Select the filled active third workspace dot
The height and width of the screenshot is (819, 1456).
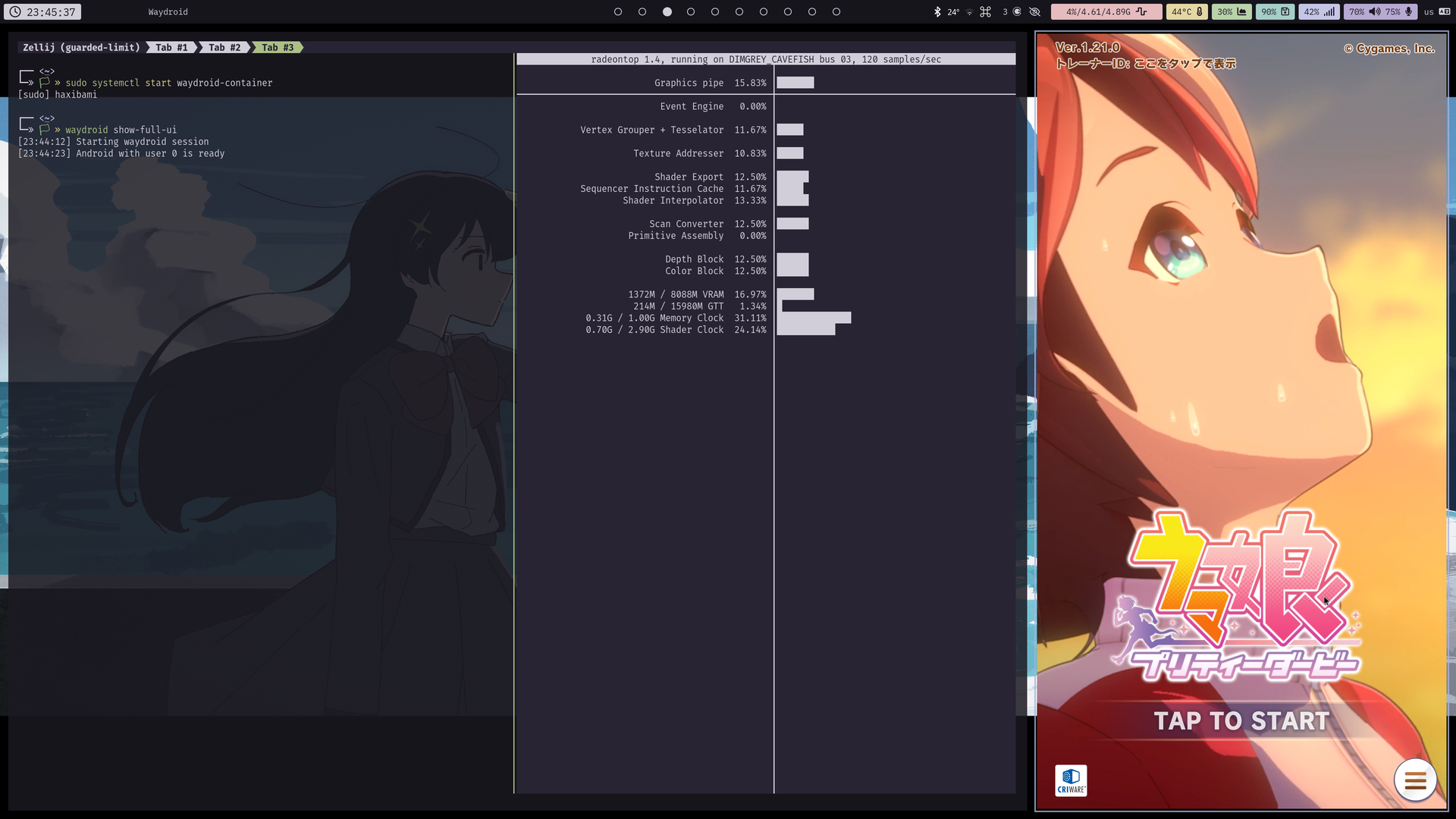(667, 11)
